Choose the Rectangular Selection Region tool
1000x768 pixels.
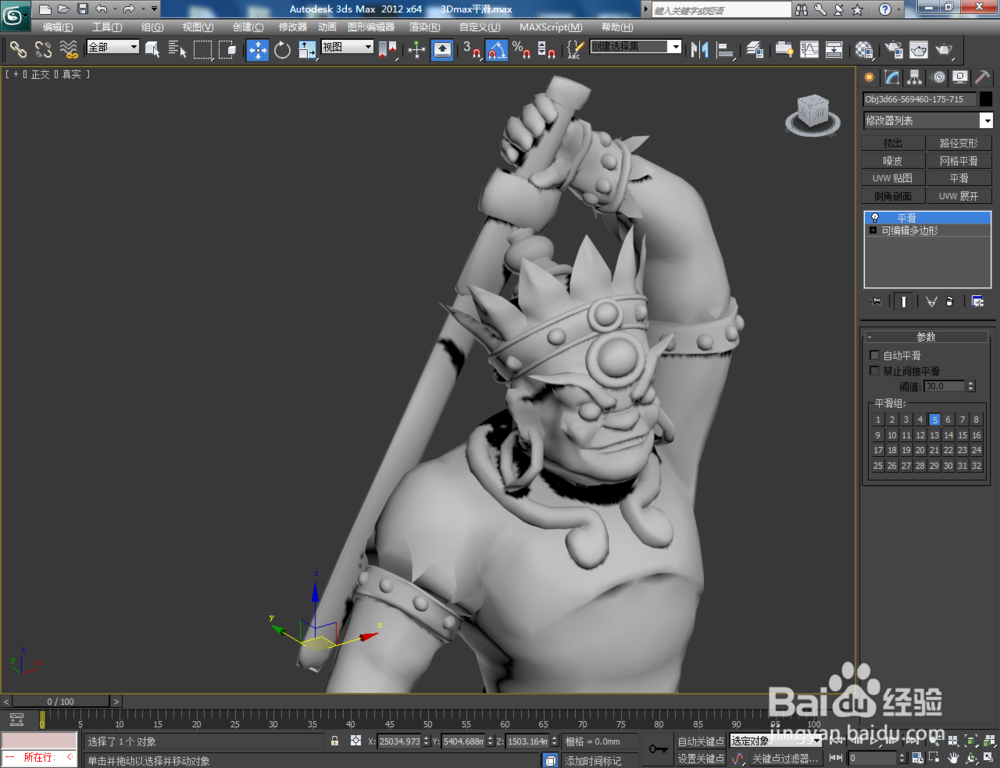(x=202, y=49)
